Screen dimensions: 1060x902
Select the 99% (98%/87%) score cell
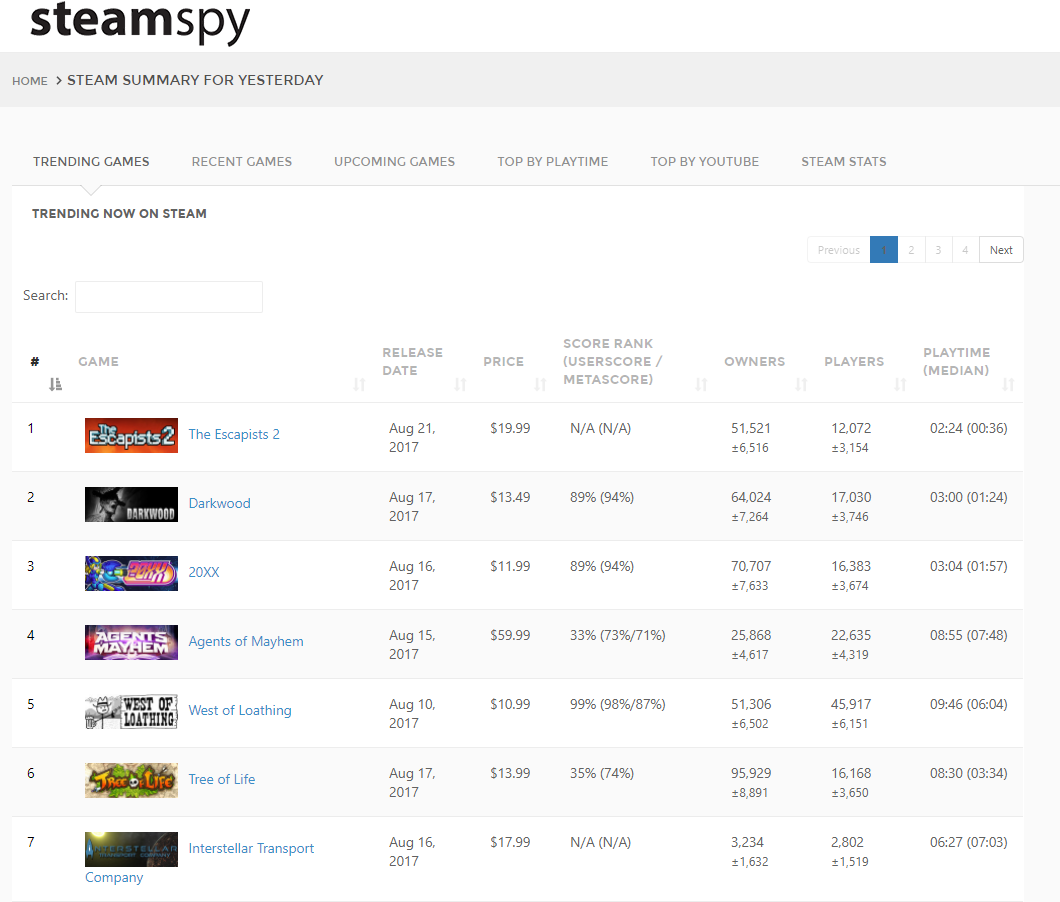coord(617,704)
